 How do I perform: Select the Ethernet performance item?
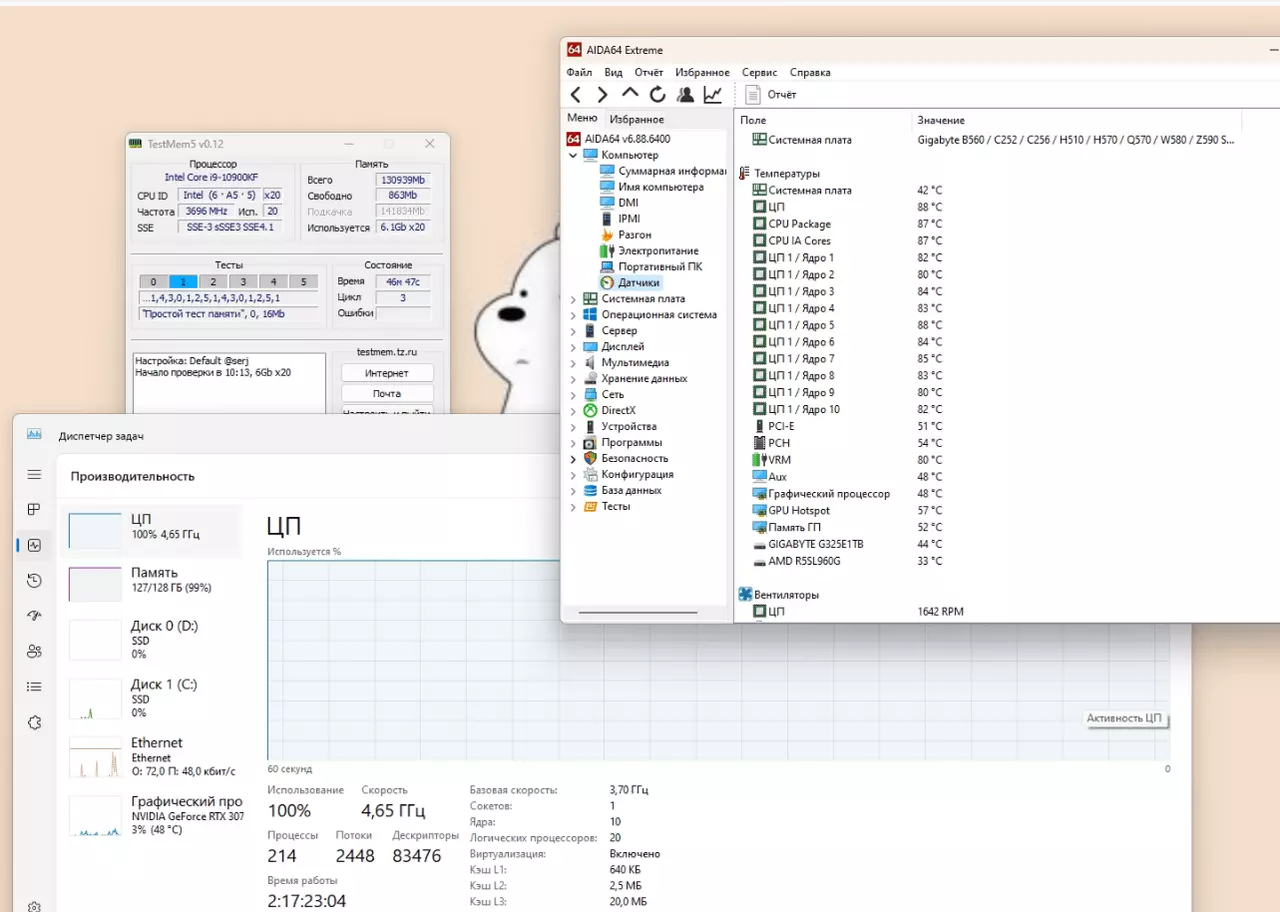coord(151,757)
